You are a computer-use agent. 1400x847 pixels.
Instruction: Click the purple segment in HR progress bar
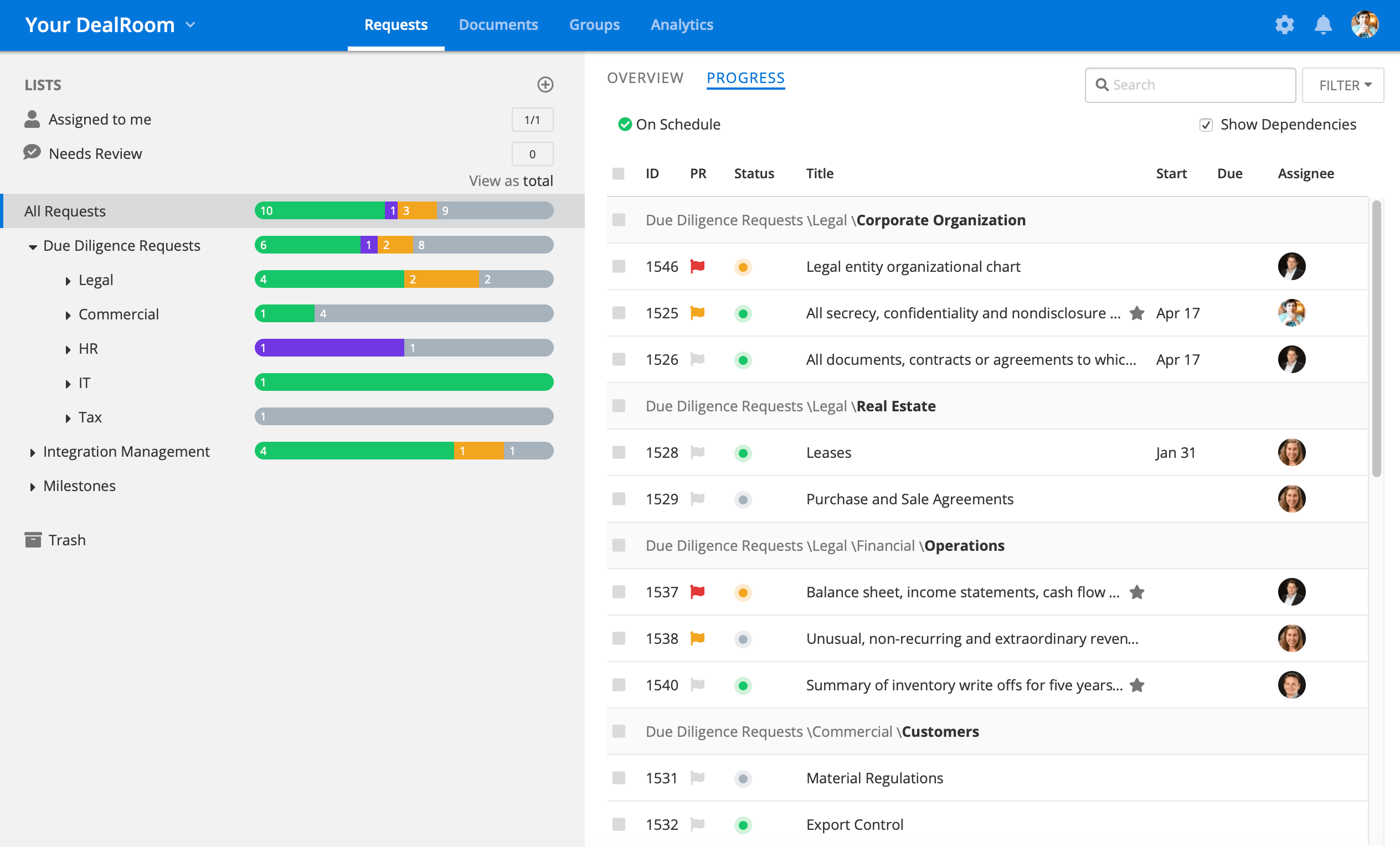(x=330, y=348)
